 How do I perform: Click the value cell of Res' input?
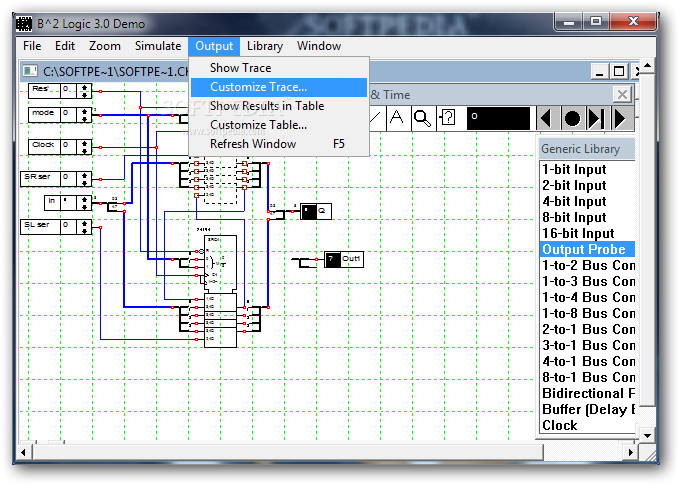pos(68,91)
